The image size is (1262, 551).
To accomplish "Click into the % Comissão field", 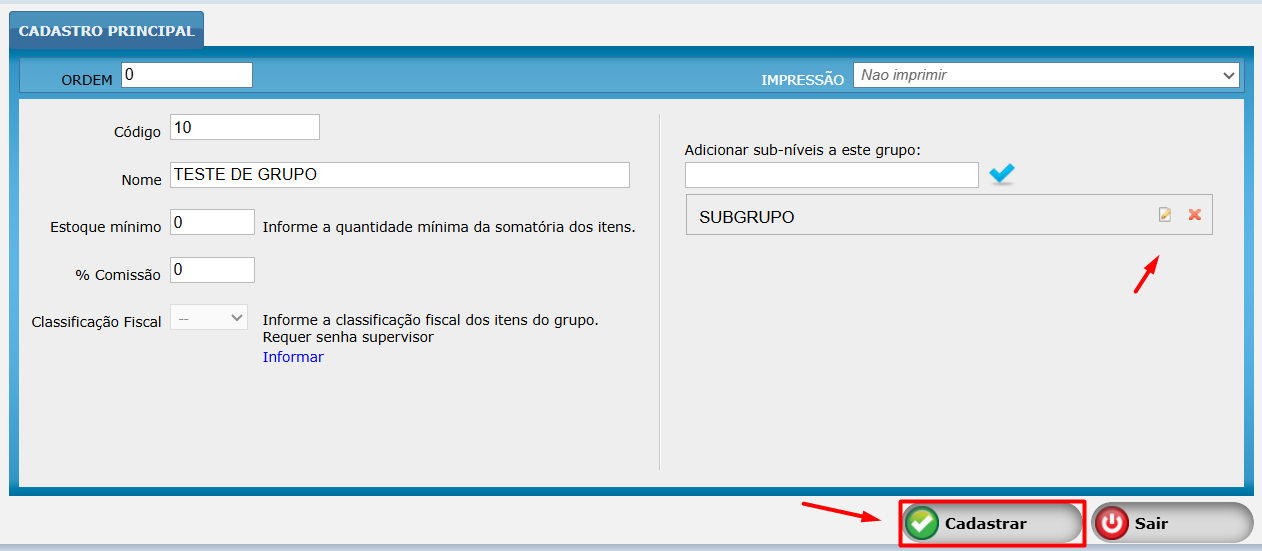I will 213,270.
